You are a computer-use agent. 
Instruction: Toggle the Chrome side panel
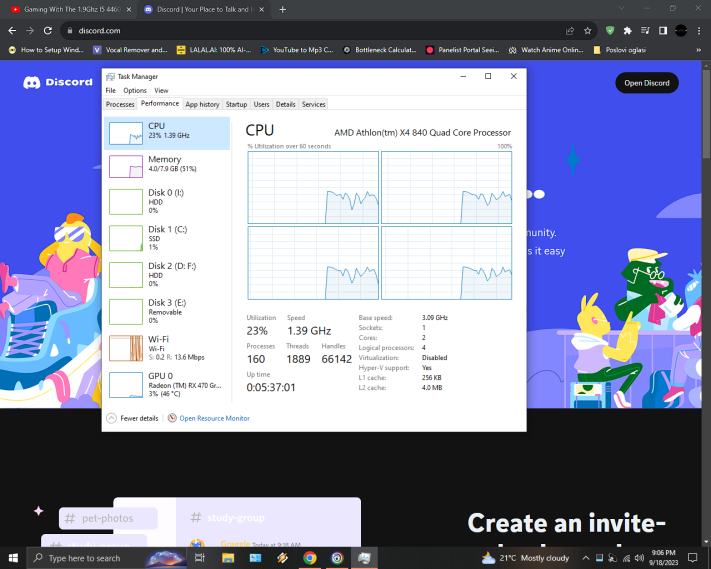point(663,30)
